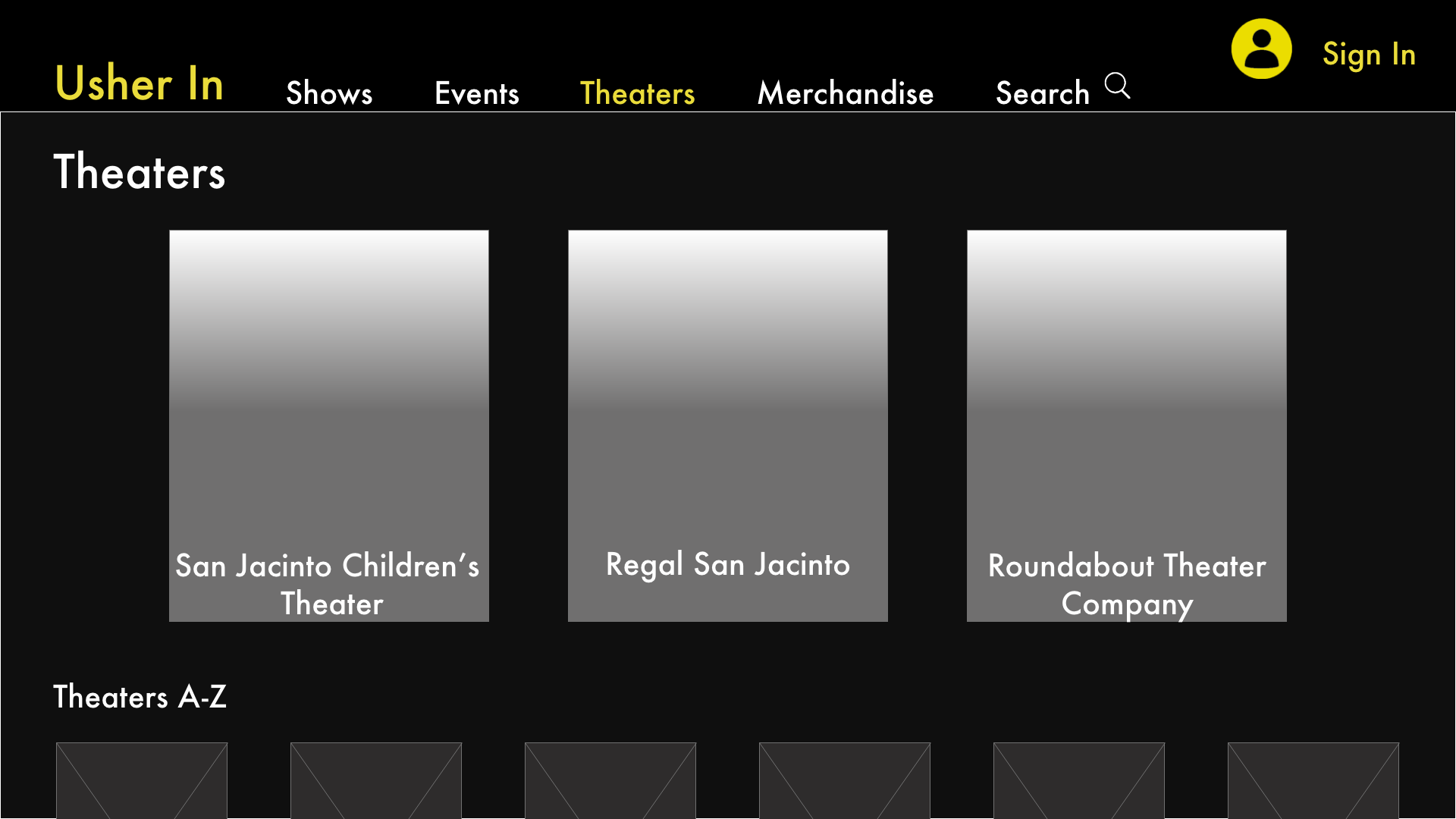The height and width of the screenshot is (819, 1456).
Task: Open San Jacinto Children's Theater card
Action: (x=329, y=426)
